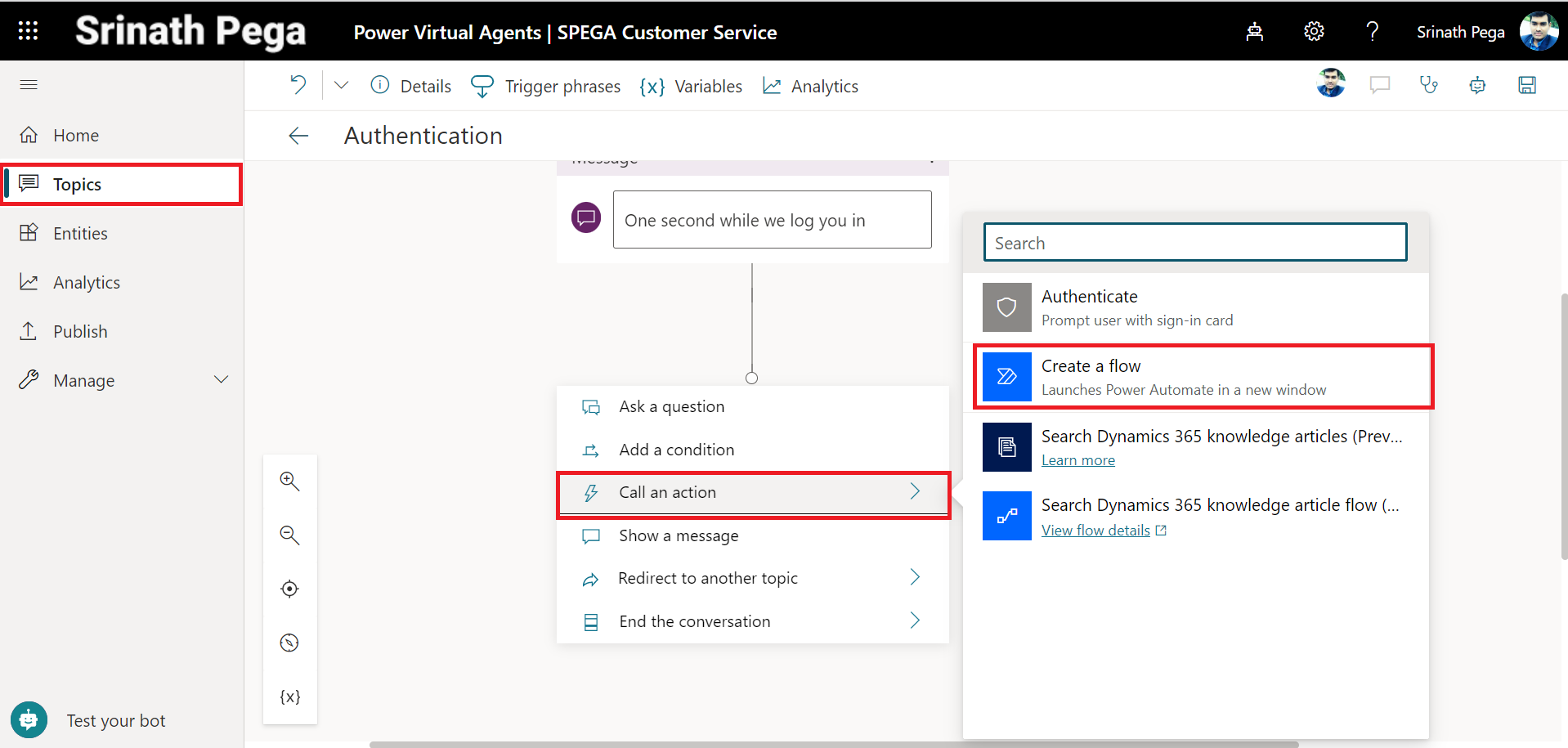Viewport: 1568px width, 748px height.
Task: Expand the Manage section chevron
Action: click(221, 380)
